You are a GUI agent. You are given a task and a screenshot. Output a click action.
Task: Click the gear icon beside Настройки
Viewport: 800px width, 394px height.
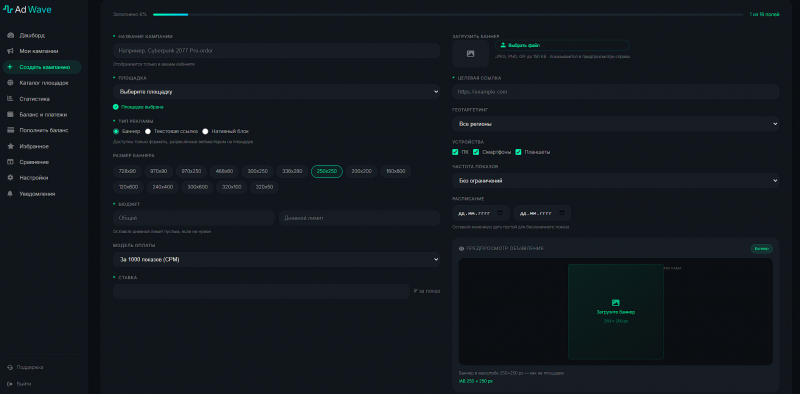point(10,178)
